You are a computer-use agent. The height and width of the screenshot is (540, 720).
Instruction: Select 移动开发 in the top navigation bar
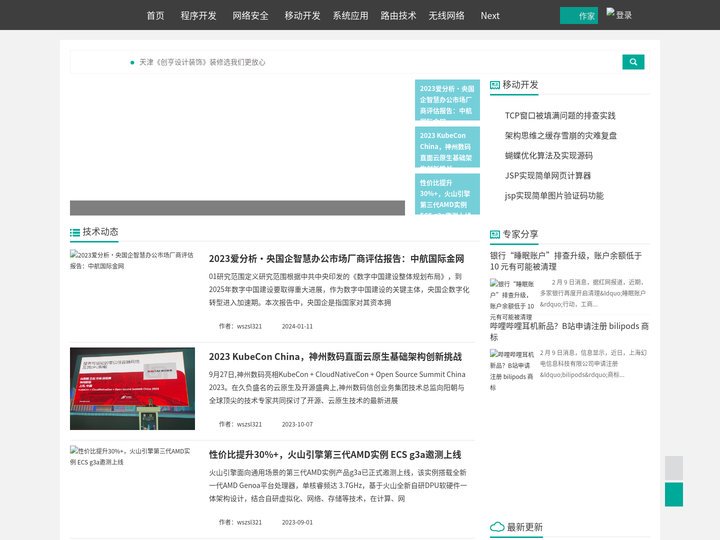coord(302,16)
